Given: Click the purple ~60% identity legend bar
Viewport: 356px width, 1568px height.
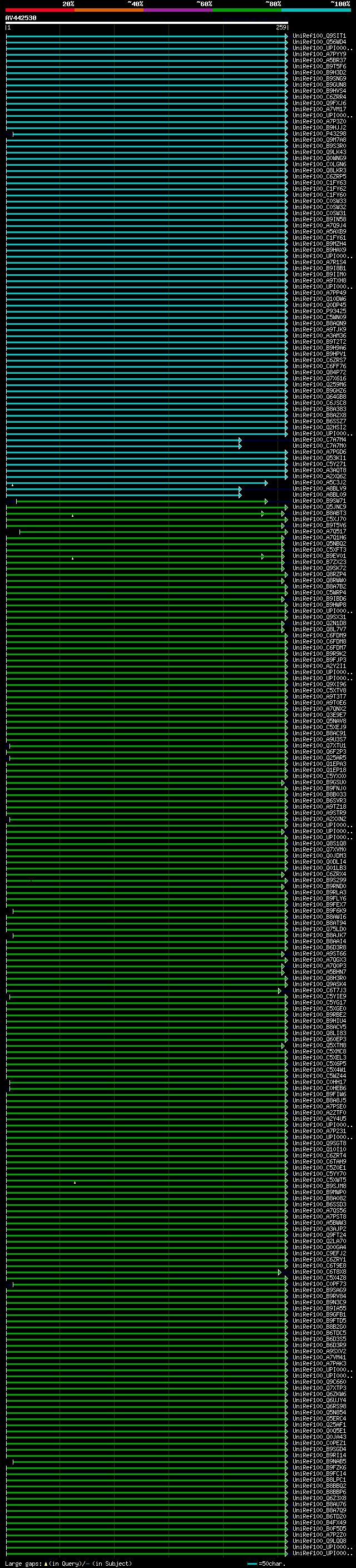Looking at the screenshot, I should (179, 10).
